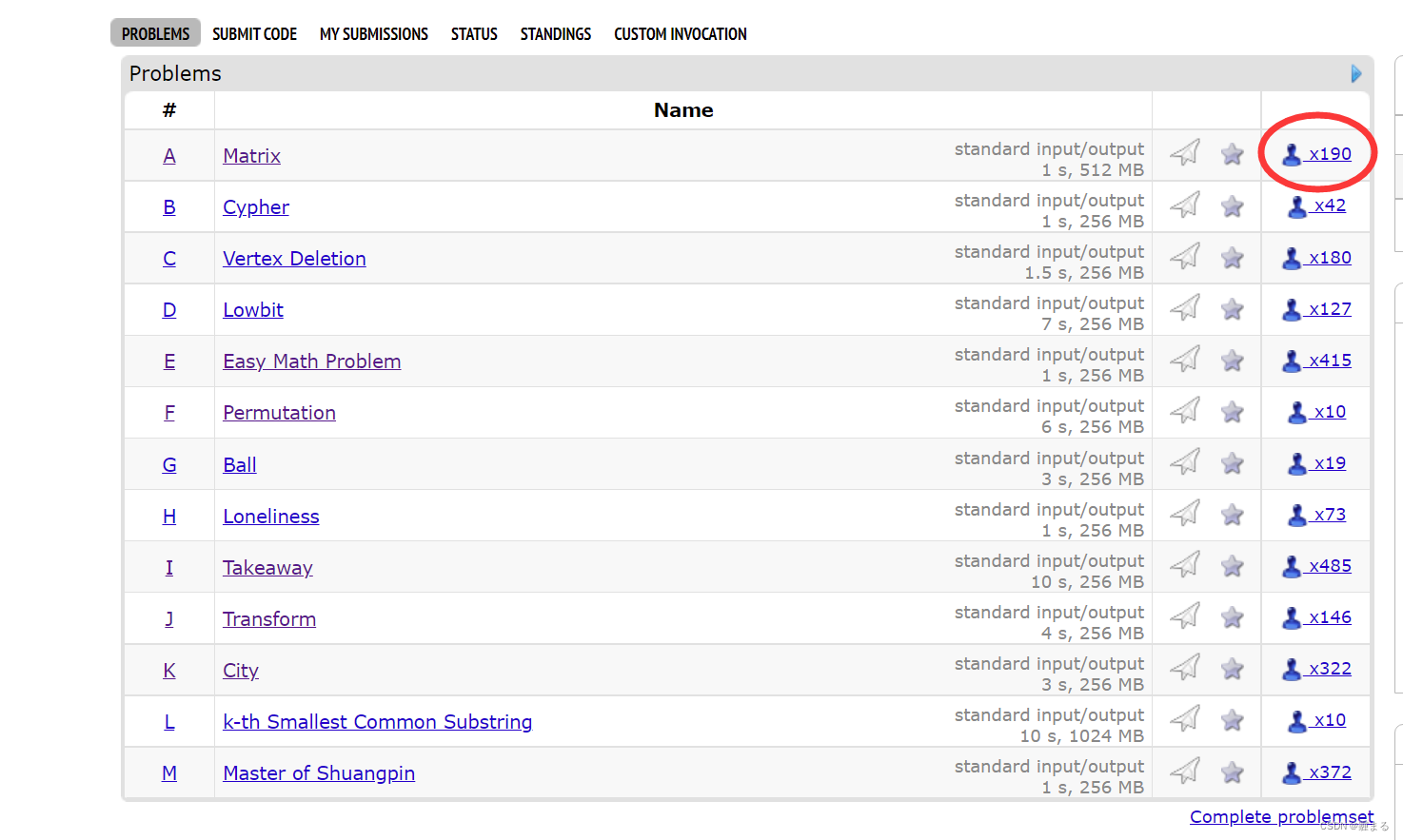Submit icon in Loneliness row
The image size is (1403, 840).
[x=1185, y=514]
